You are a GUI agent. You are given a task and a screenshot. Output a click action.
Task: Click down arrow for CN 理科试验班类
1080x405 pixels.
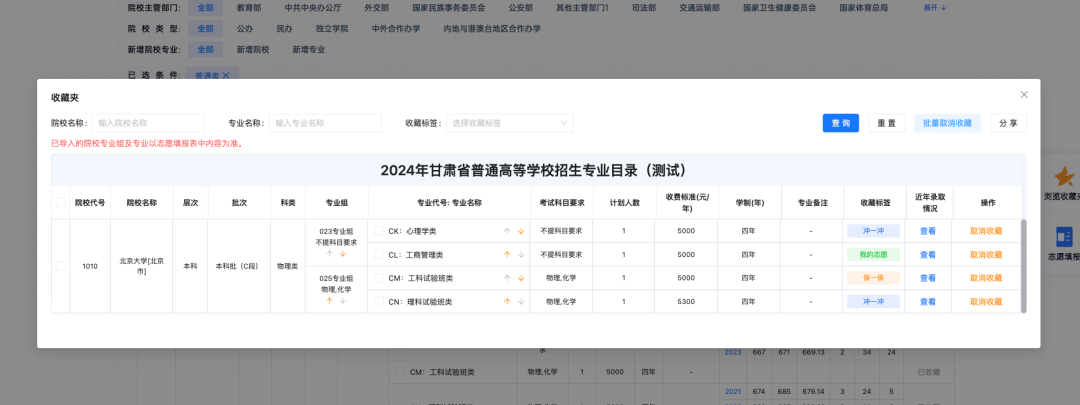[520, 301]
